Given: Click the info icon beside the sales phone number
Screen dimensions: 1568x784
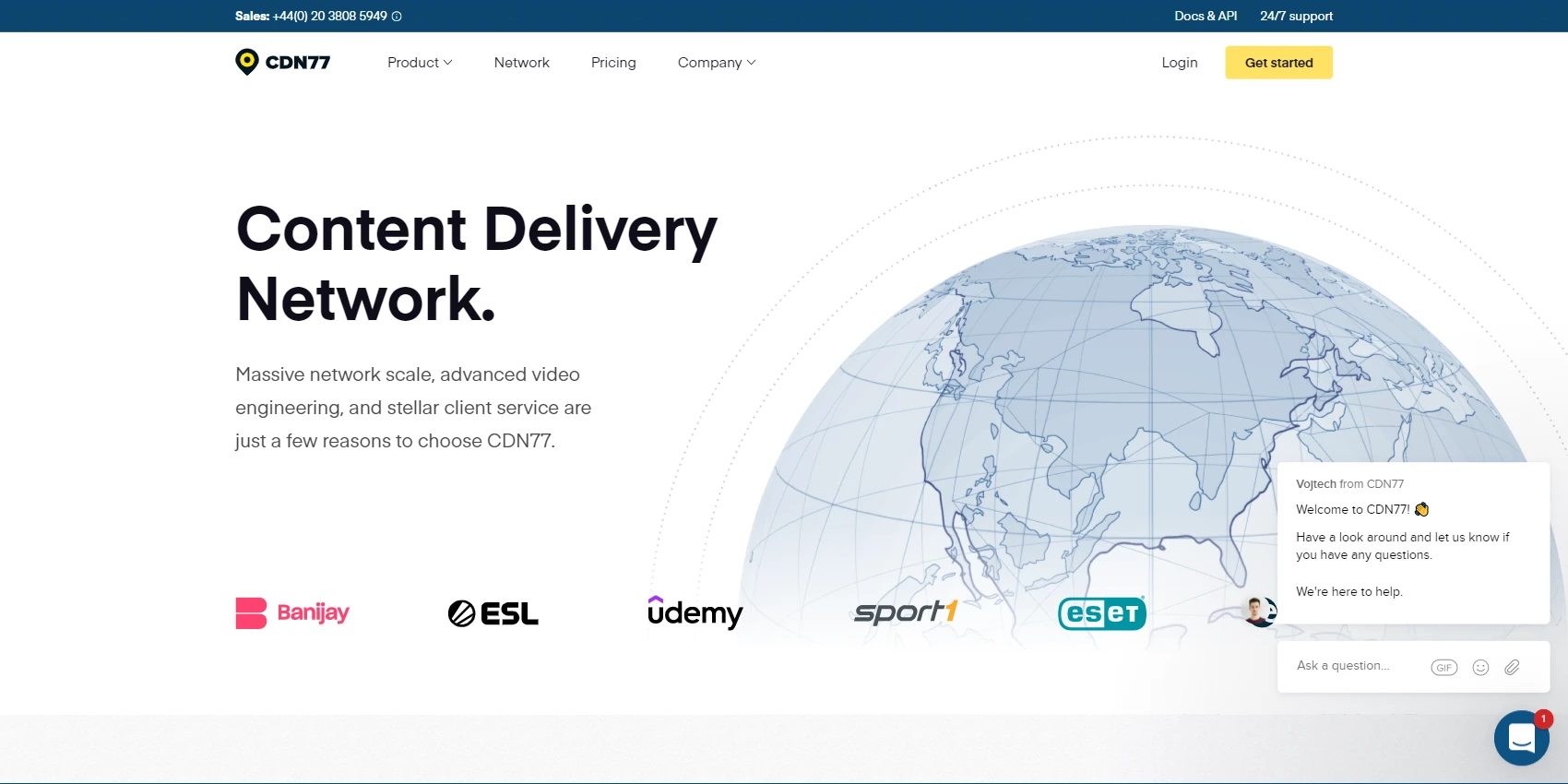Looking at the screenshot, I should (x=397, y=16).
